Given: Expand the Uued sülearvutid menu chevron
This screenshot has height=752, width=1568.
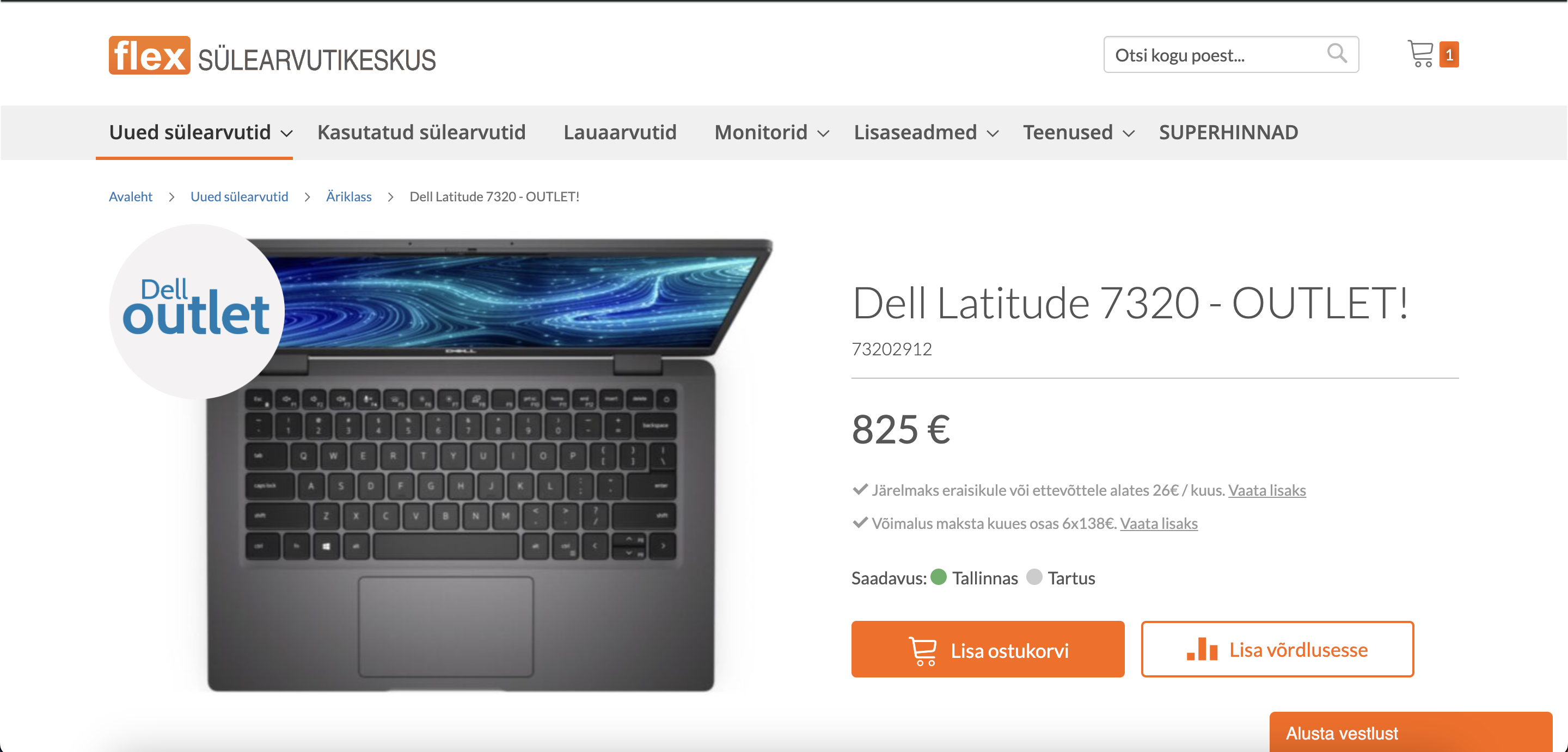Looking at the screenshot, I should 287,133.
